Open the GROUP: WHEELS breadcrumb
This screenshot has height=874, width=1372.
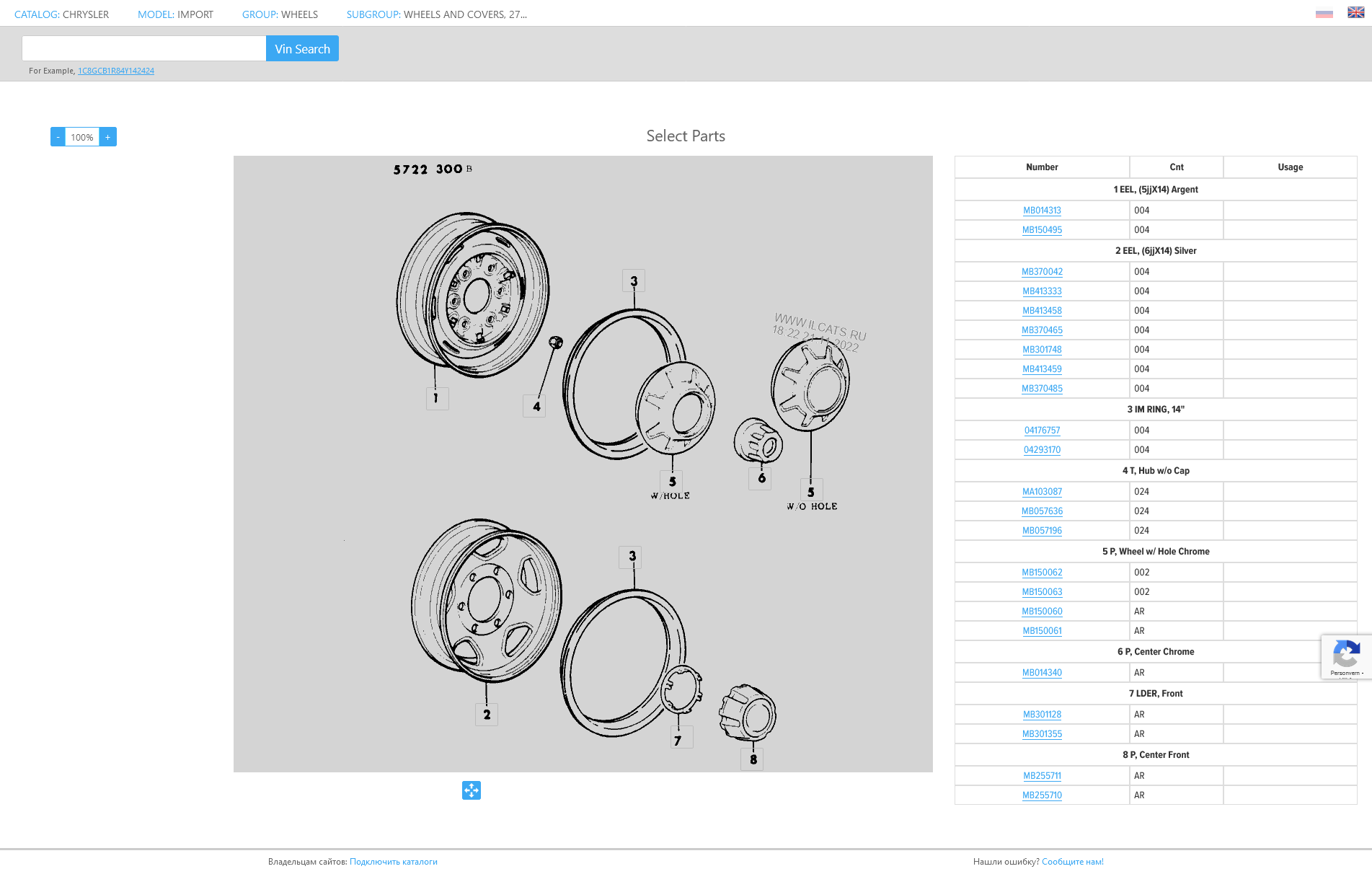click(x=280, y=14)
